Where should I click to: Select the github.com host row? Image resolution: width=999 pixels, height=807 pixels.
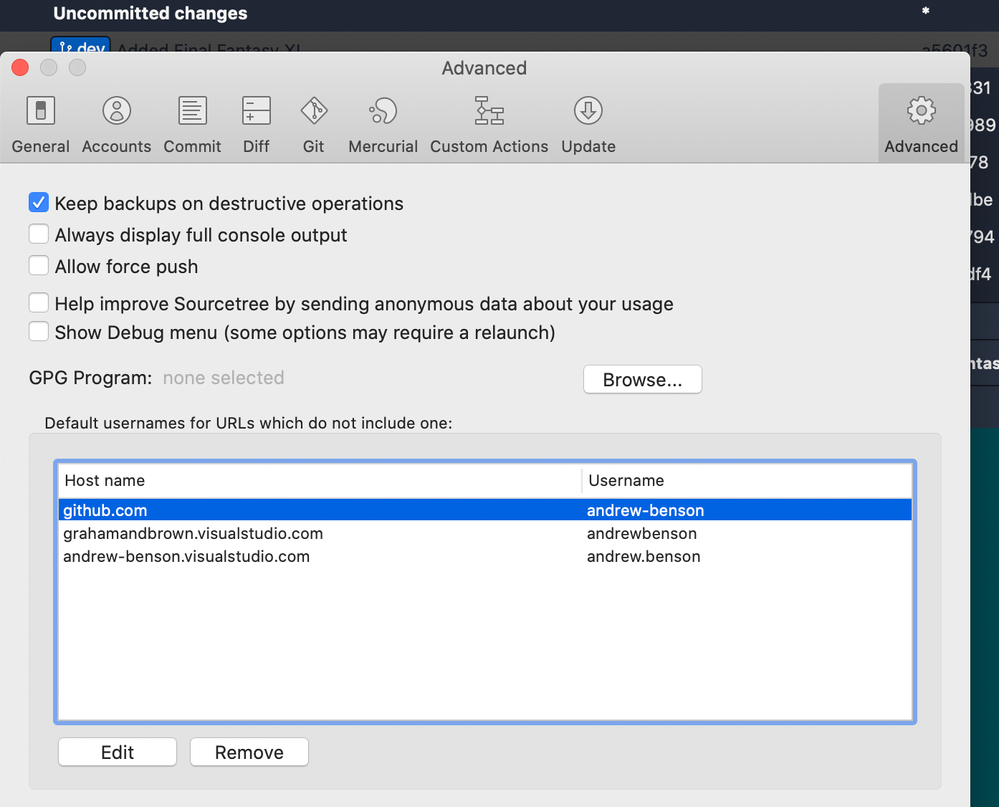[x=485, y=510]
